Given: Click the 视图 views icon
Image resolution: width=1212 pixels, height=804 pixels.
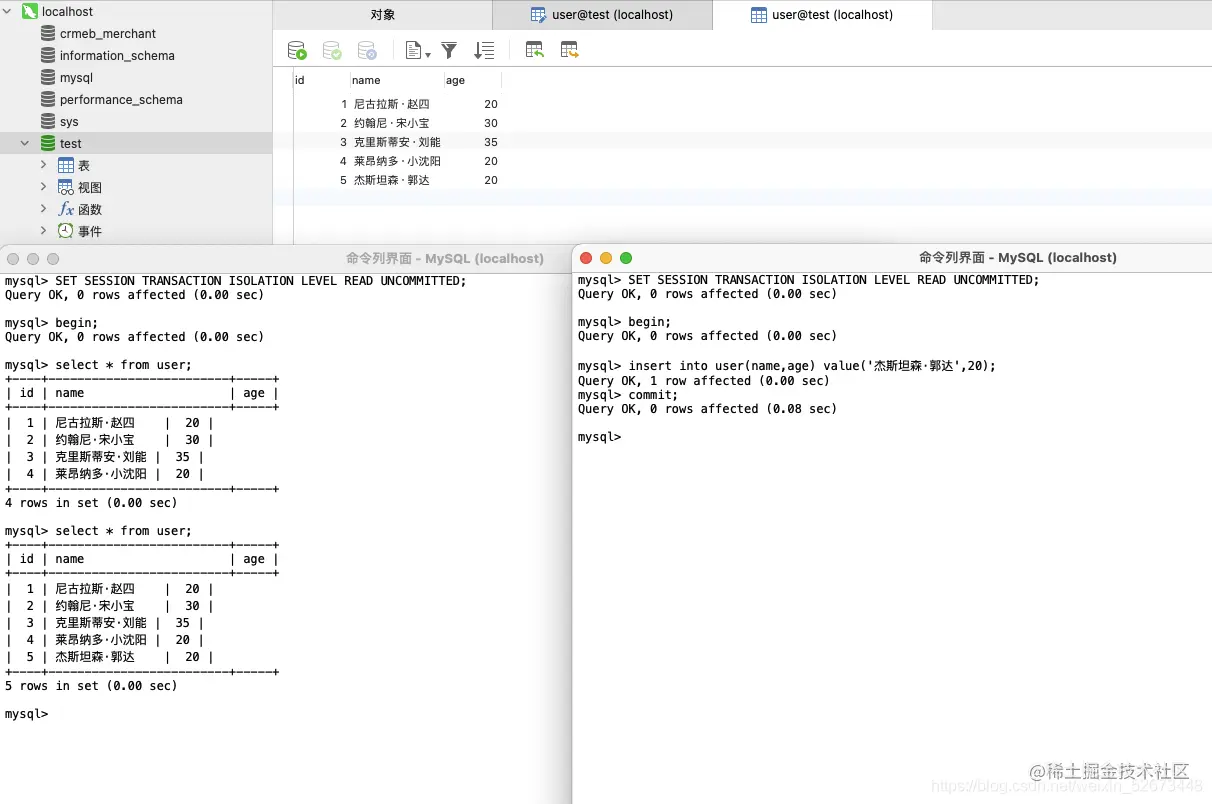Looking at the screenshot, I should (x=66, y=187).
